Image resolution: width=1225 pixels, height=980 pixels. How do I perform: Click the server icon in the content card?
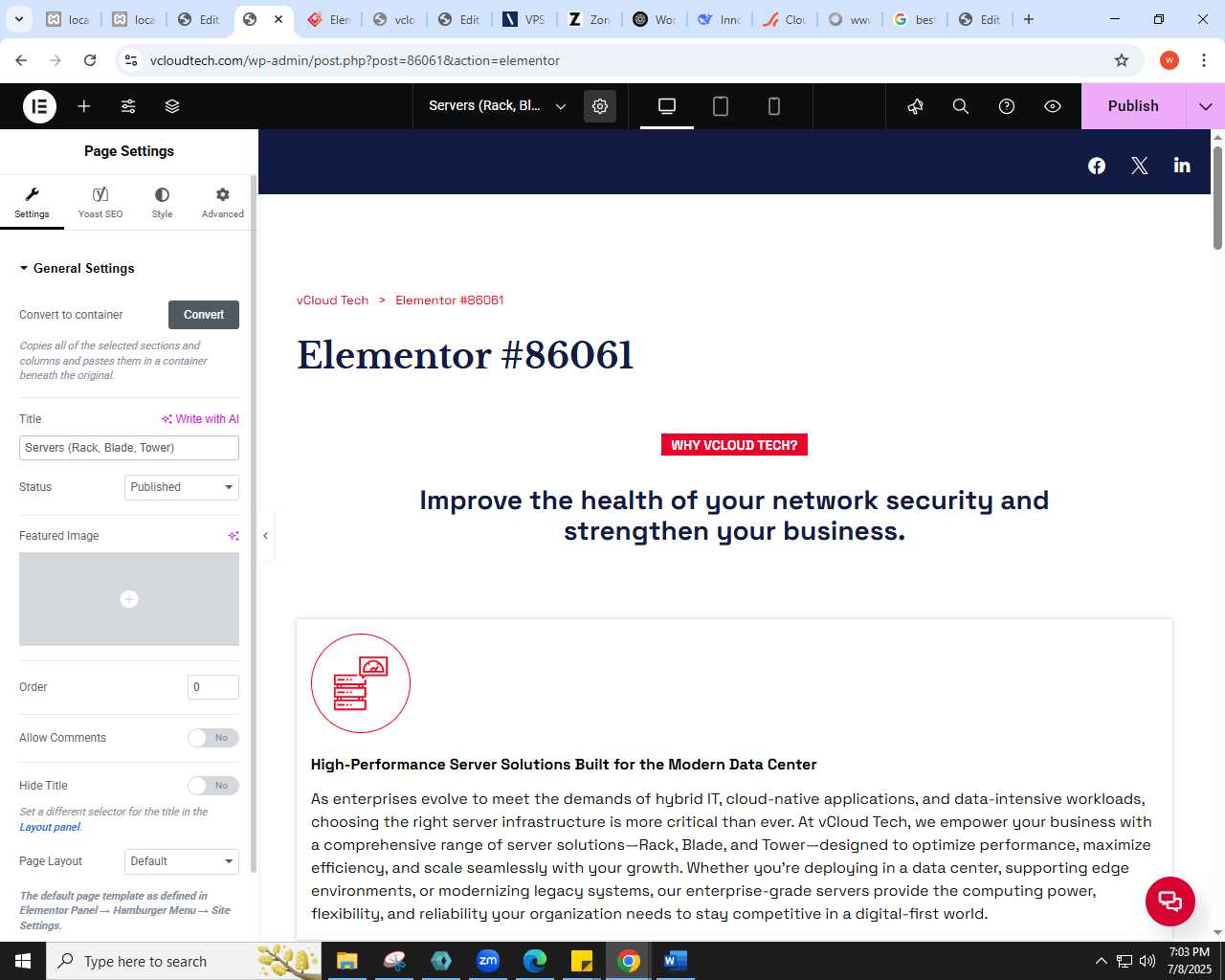[x=361, y=683]
